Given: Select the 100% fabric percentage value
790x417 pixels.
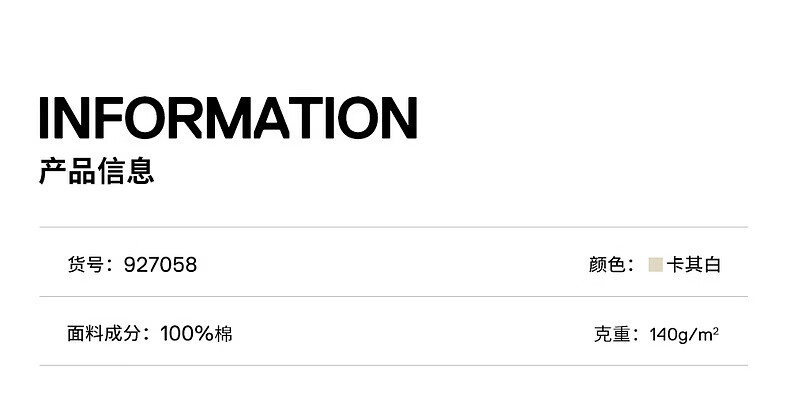Looking at the screenshot, I should pyautogui.click(x=187, y=334).
